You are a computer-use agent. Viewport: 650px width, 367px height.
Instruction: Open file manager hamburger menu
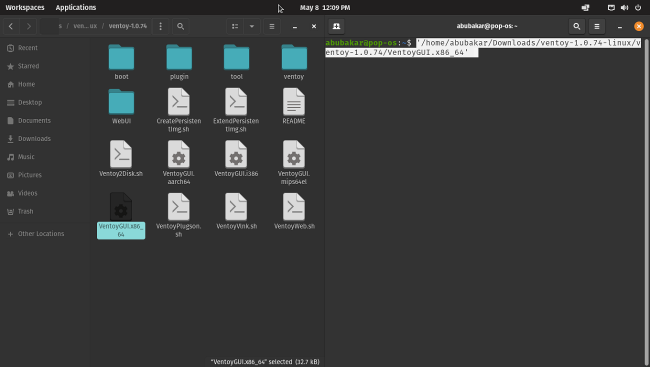pyautogui.click(x=272, y=26)
